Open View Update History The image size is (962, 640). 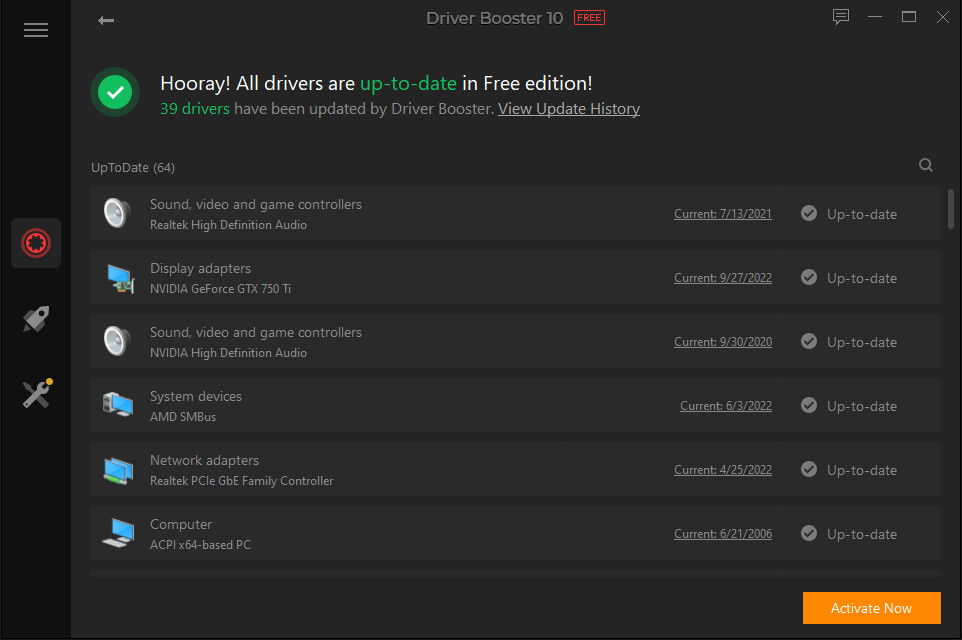point(568,108)
